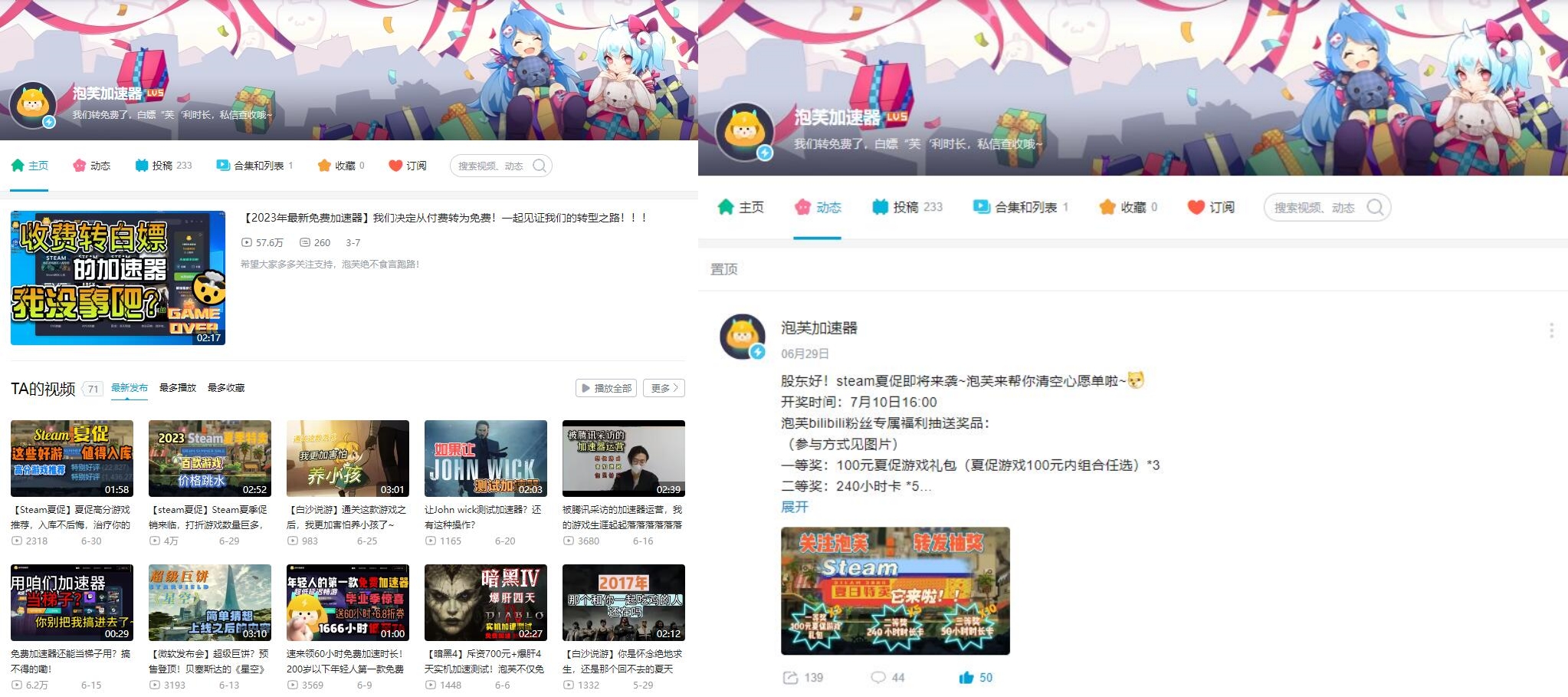Click post date 06月29日
Viewport: 1568px width, 697px height.
click(805, 354)
